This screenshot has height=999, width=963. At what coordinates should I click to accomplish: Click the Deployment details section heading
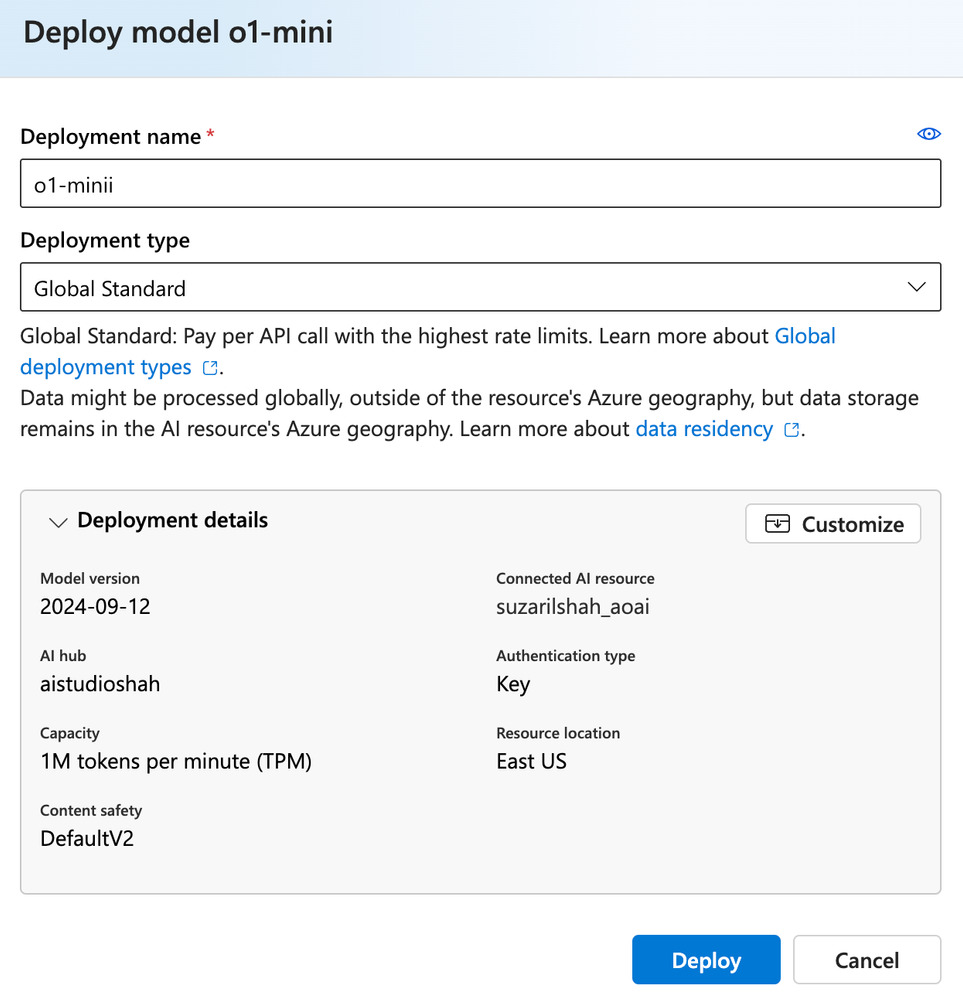point(172,520)
